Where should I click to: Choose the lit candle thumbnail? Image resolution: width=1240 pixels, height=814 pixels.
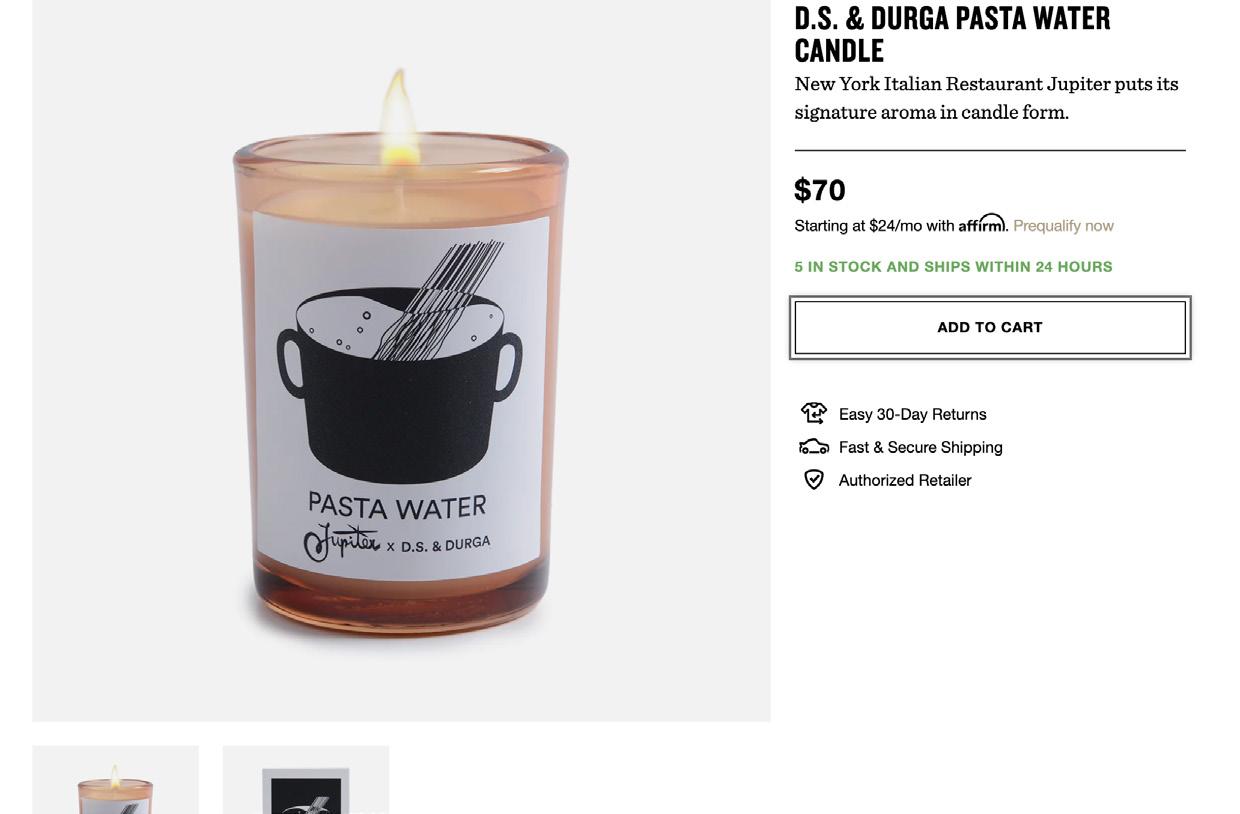[116, 780]
